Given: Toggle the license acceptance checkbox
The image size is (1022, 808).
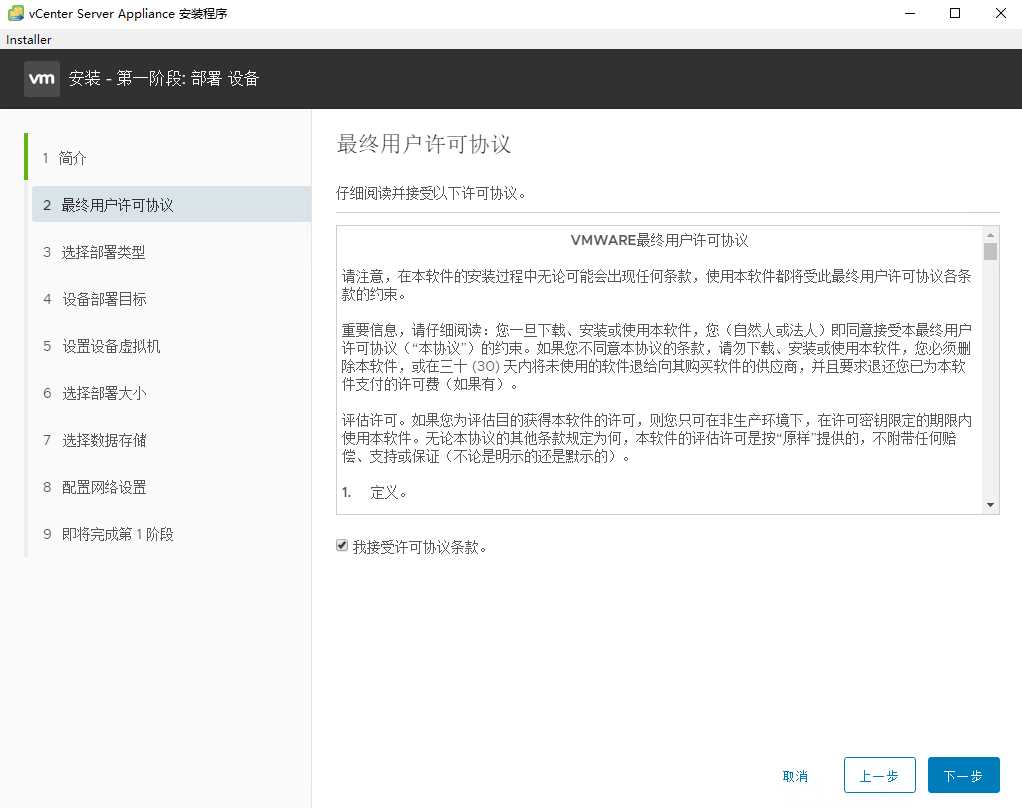Looking at the screenshot, I should (342, 545).
